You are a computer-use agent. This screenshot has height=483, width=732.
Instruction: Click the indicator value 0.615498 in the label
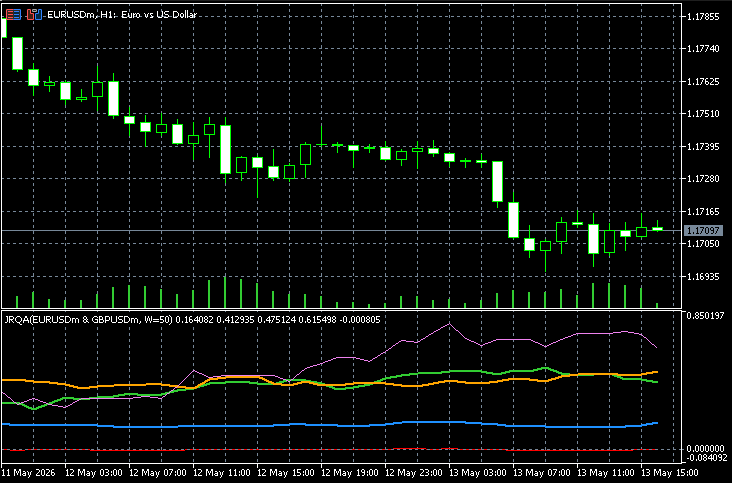point(317,320)
